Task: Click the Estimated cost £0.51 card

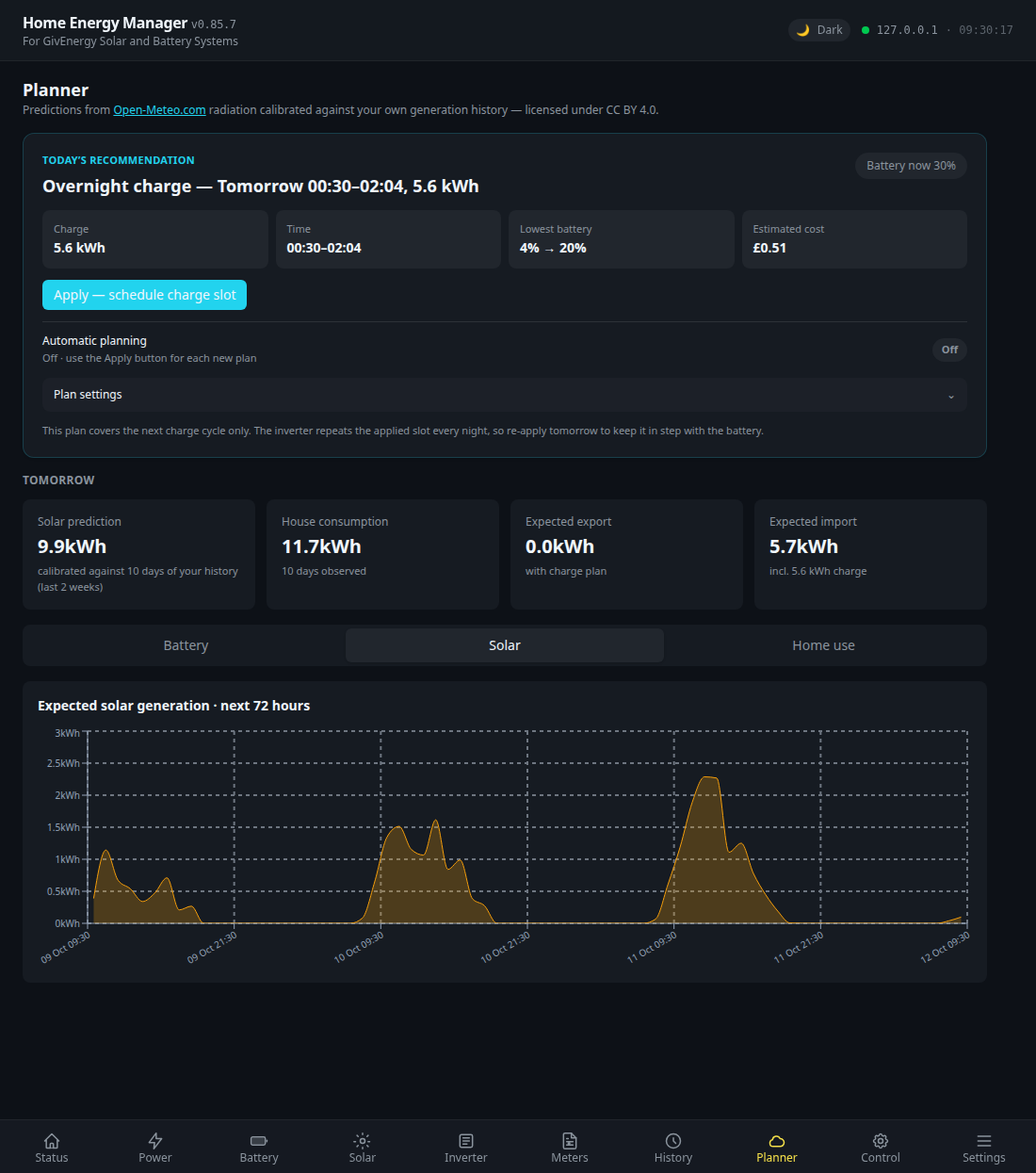Action: tap(854, 239)
